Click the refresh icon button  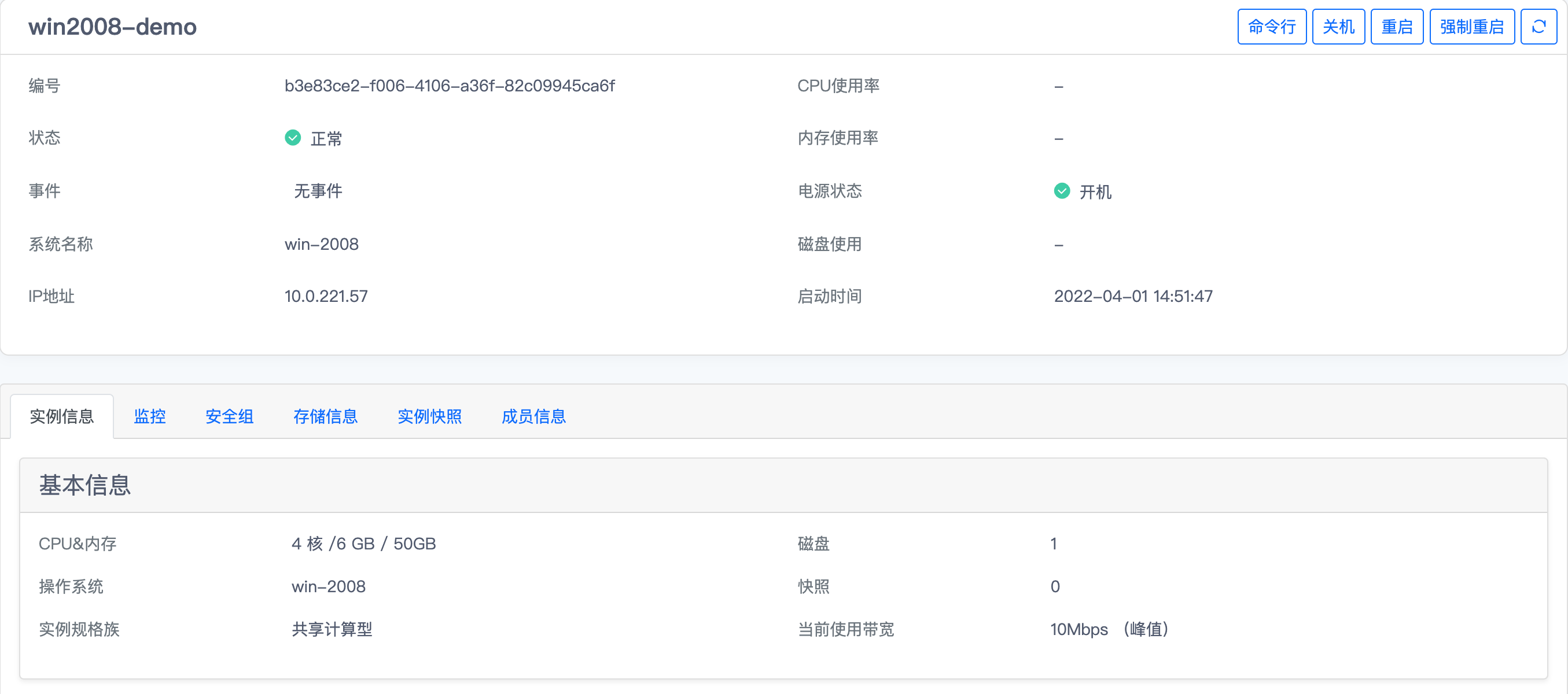tap(1538, 27)
